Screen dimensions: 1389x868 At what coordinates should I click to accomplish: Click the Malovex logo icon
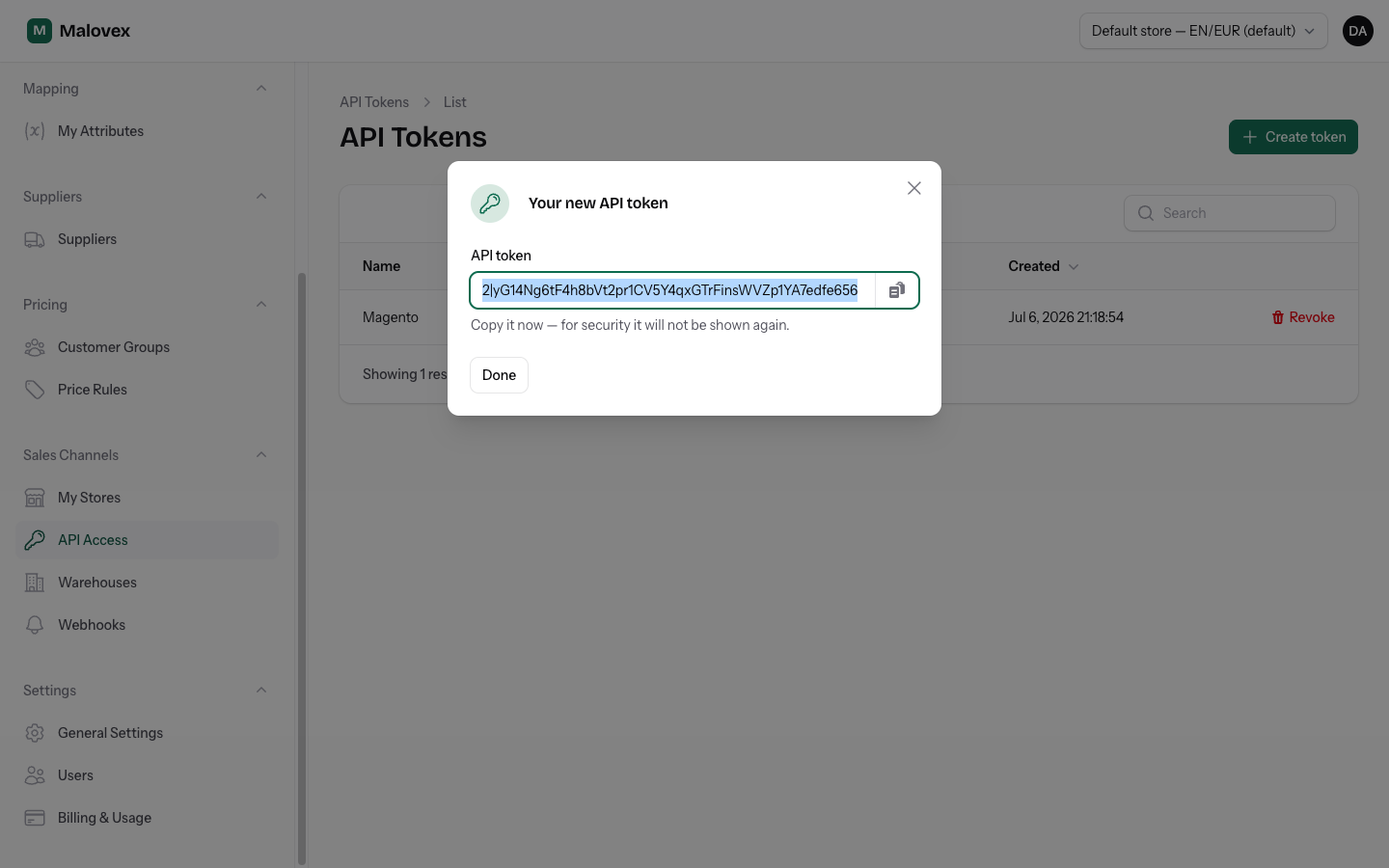click(x=40, y=31)
